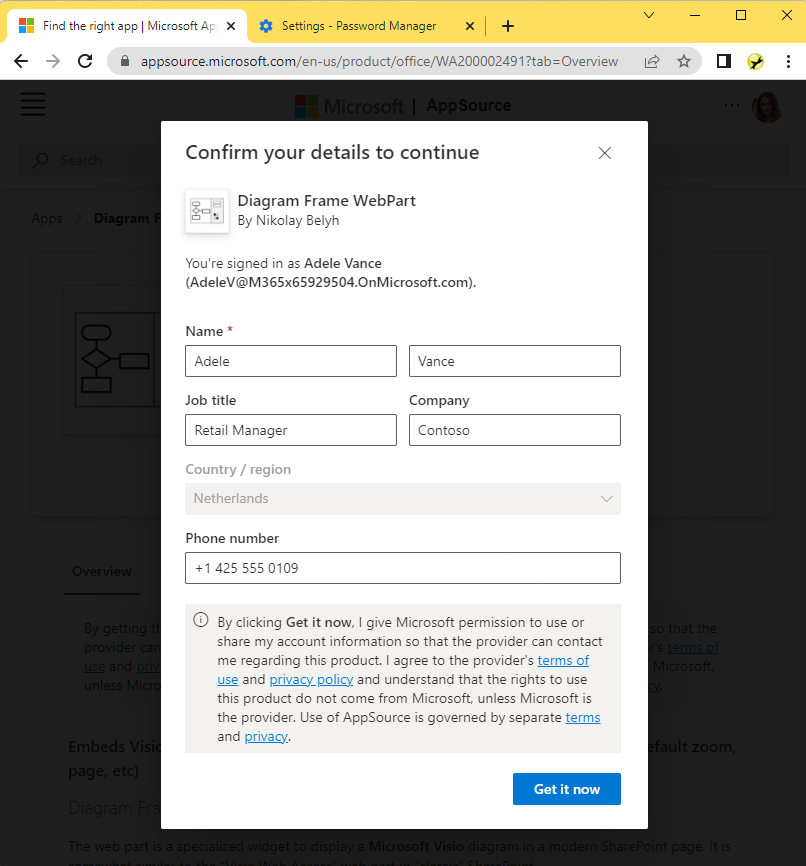Image resolution: width=806 pixels, height=866 pixels.
Task: Reload the current page
Action: (85, 61)
